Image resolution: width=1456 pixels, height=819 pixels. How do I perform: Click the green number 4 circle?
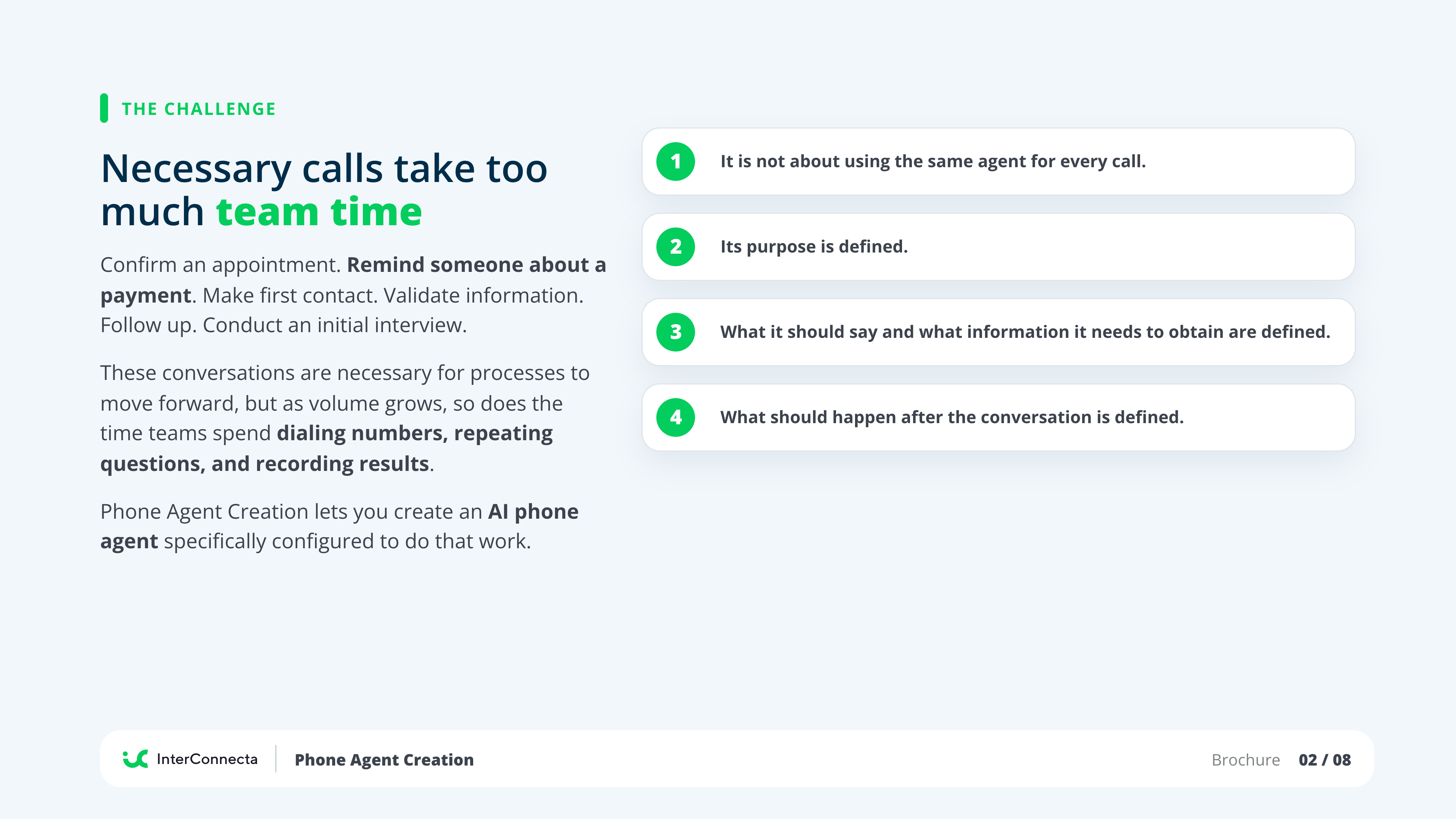click(x=675, y=418)
